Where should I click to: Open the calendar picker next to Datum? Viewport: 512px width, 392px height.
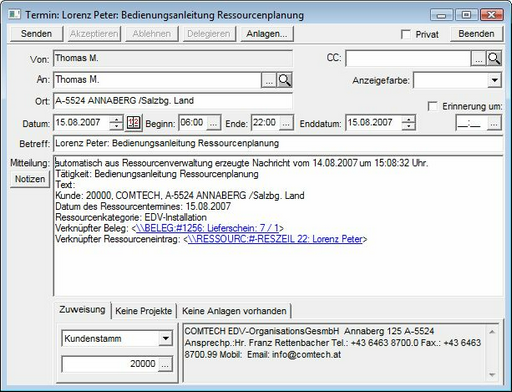[x=134, y=123]
